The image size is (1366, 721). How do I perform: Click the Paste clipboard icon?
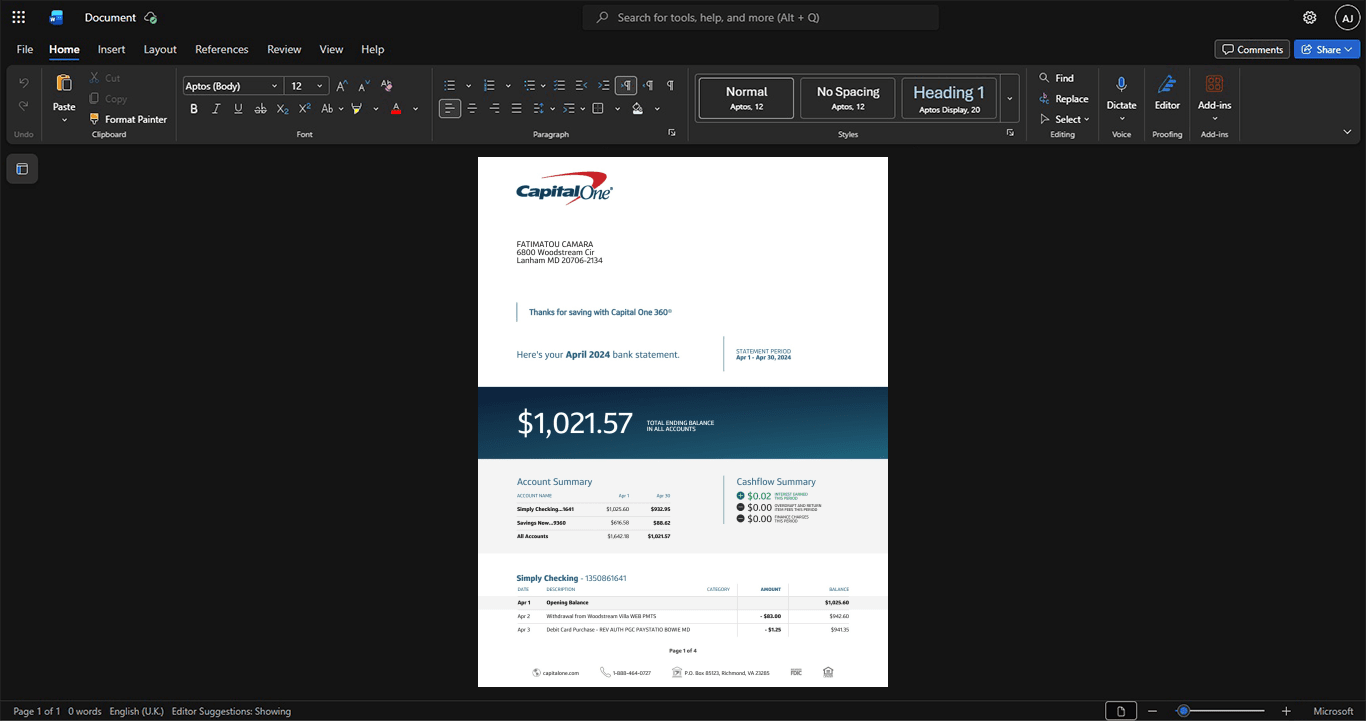(64, 83)
